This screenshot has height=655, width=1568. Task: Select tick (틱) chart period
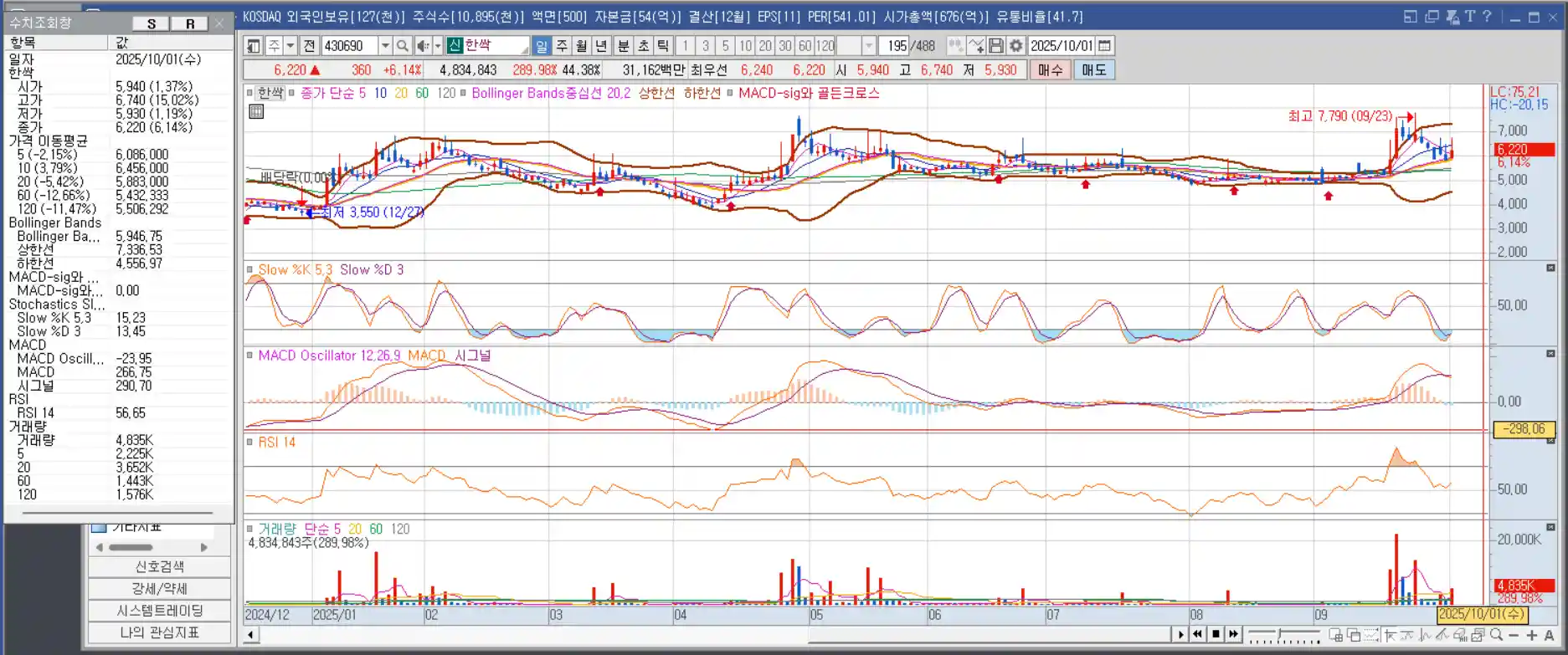tap(663, 46)
